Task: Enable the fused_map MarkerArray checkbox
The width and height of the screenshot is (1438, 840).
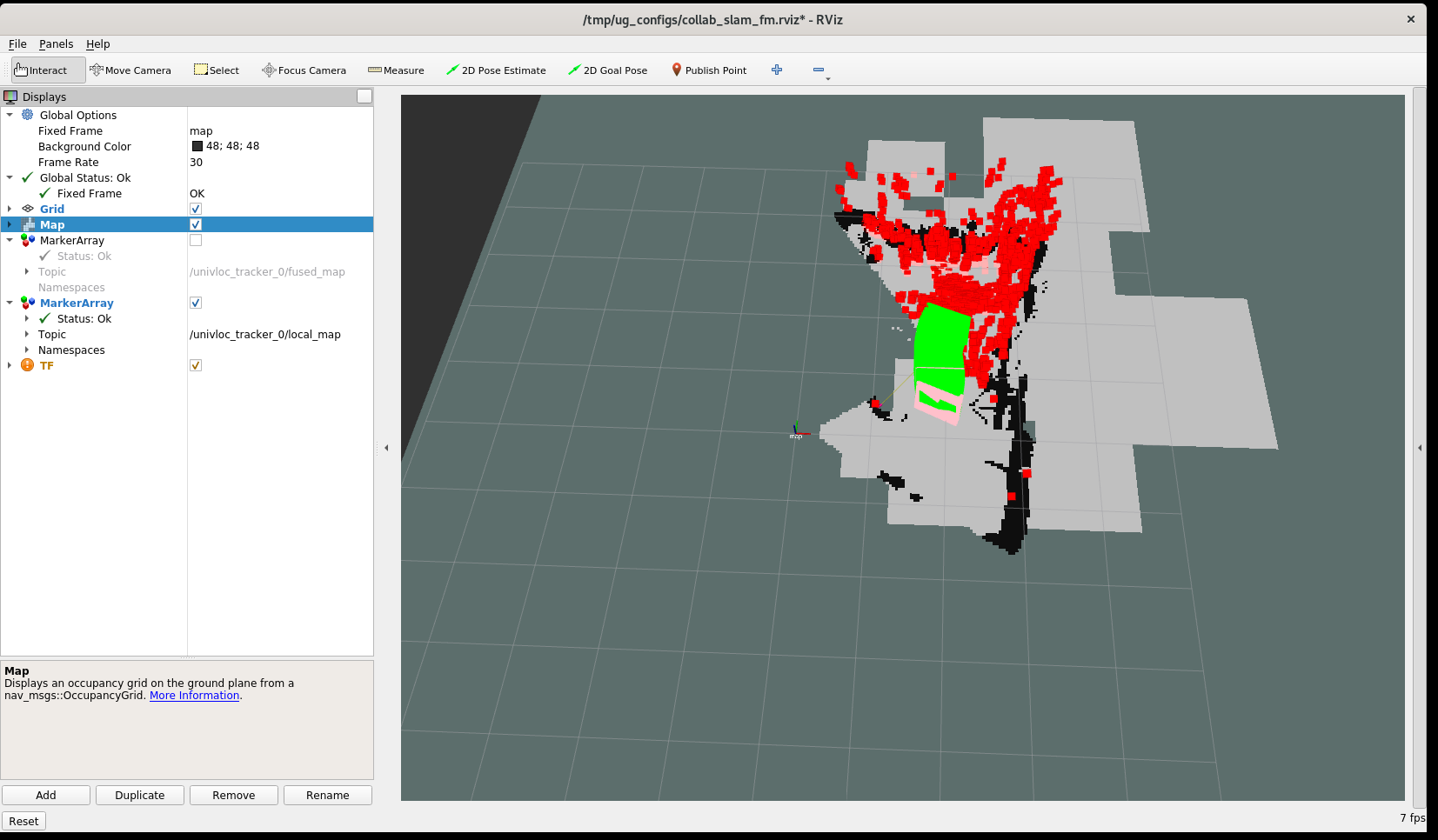Action: point(196,240)
